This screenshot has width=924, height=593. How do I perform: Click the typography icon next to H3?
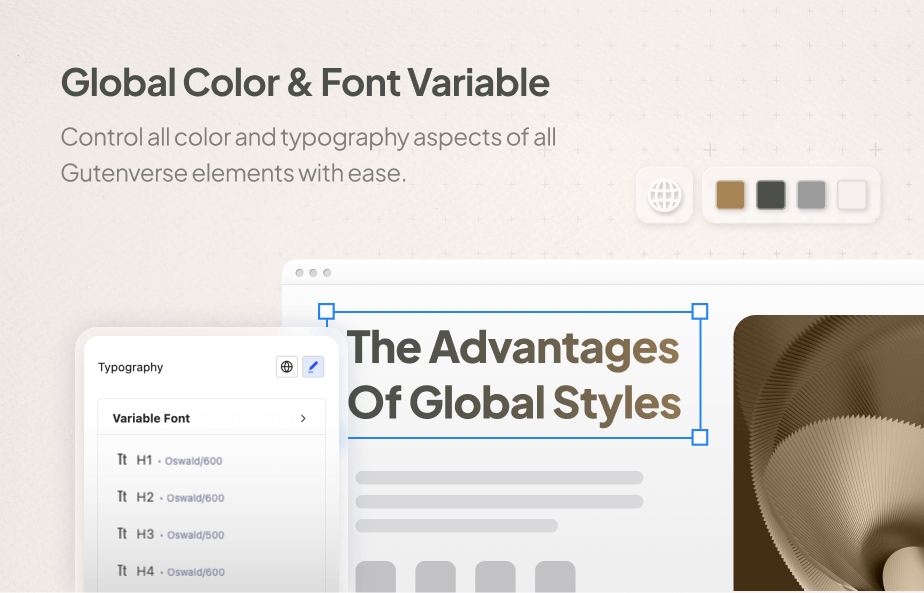tap(122, 534)
